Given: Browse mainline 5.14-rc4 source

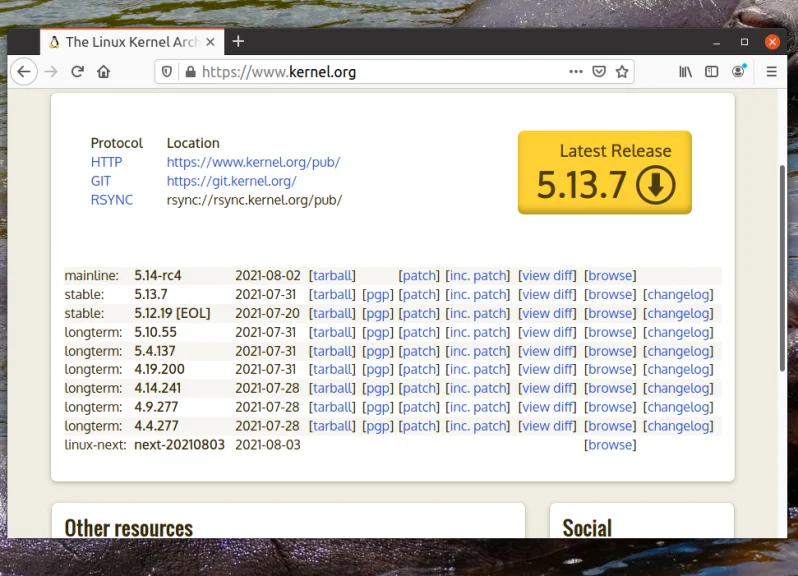Looking at the screenshot, I should (610, 276).
